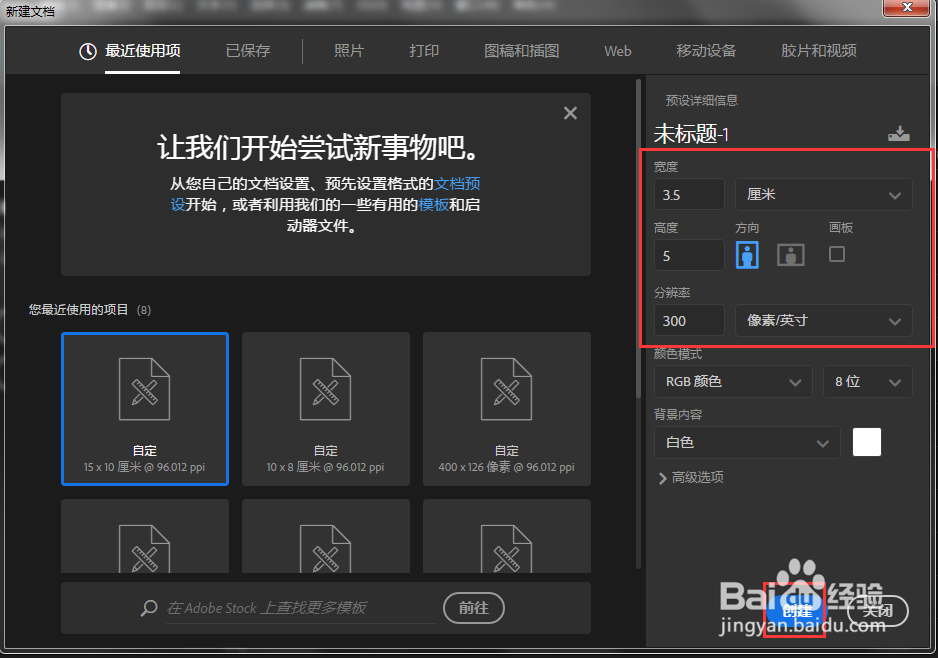Select the highlighted 自定 15 x 10 preset

pyautogui.click(x=144, y=408)
